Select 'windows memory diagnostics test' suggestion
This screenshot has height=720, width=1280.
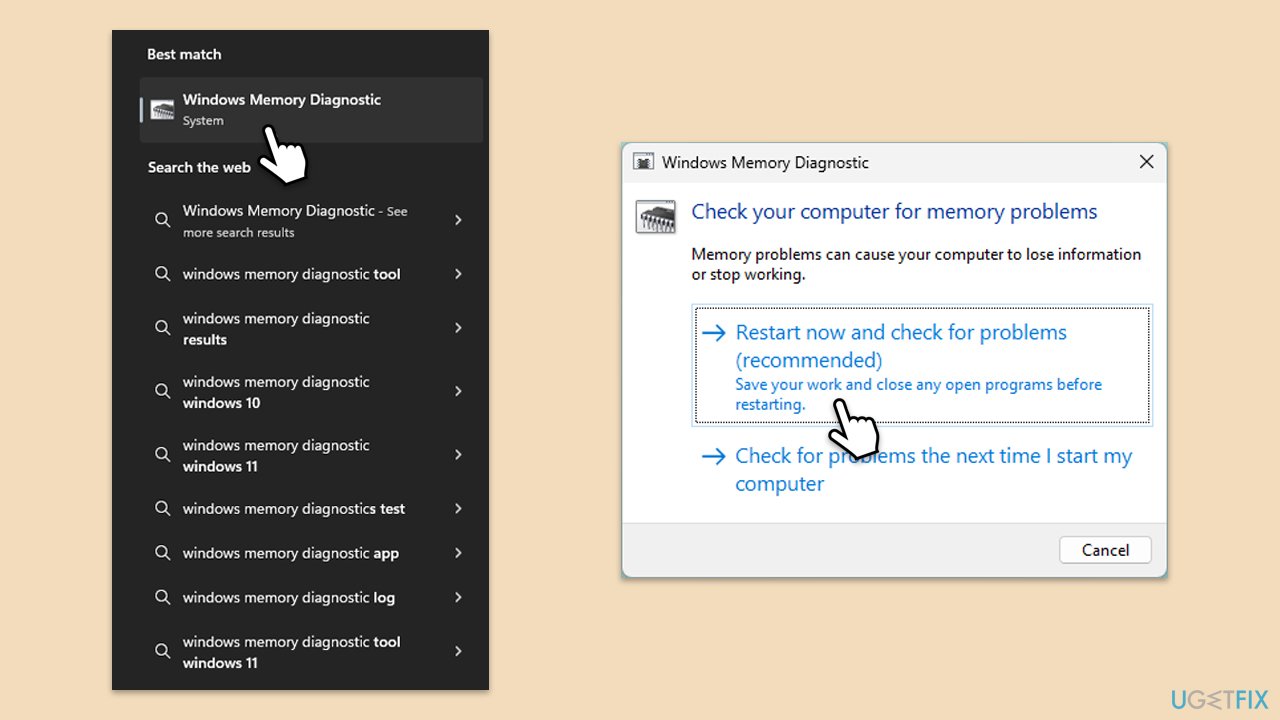[x=311, y=509]
